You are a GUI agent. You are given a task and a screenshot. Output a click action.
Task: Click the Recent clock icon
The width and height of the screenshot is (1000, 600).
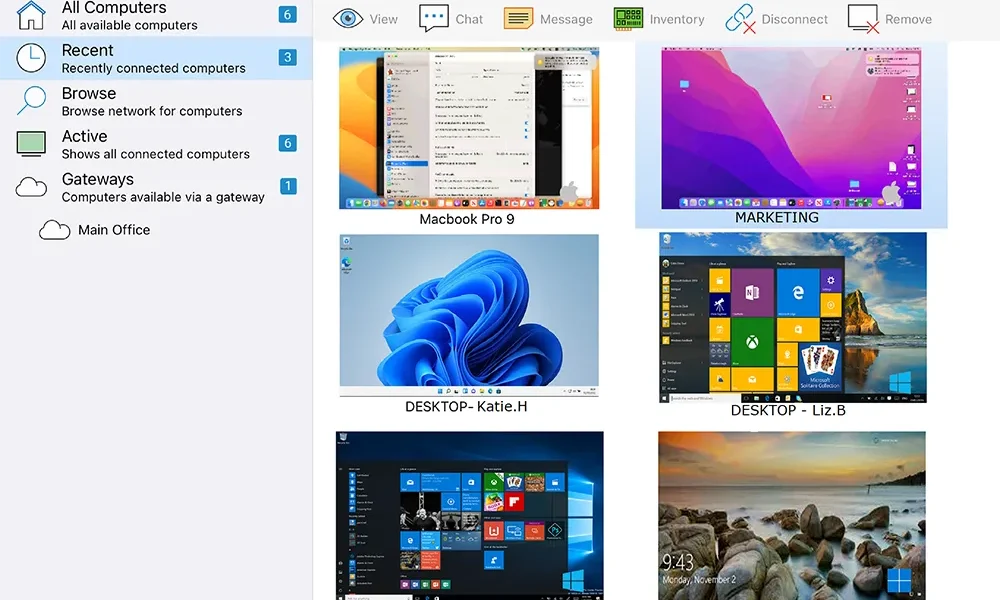32,59
